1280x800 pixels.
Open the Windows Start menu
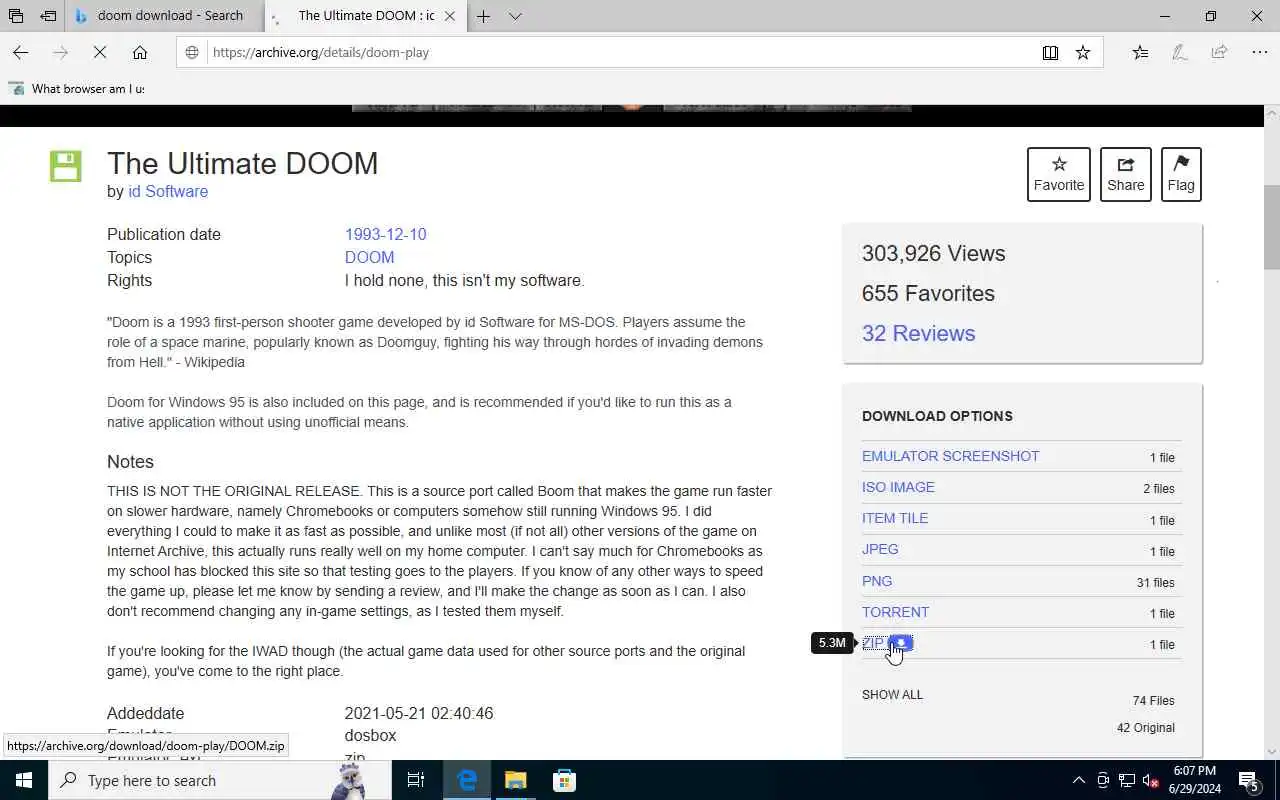click(x=24, y=780)
